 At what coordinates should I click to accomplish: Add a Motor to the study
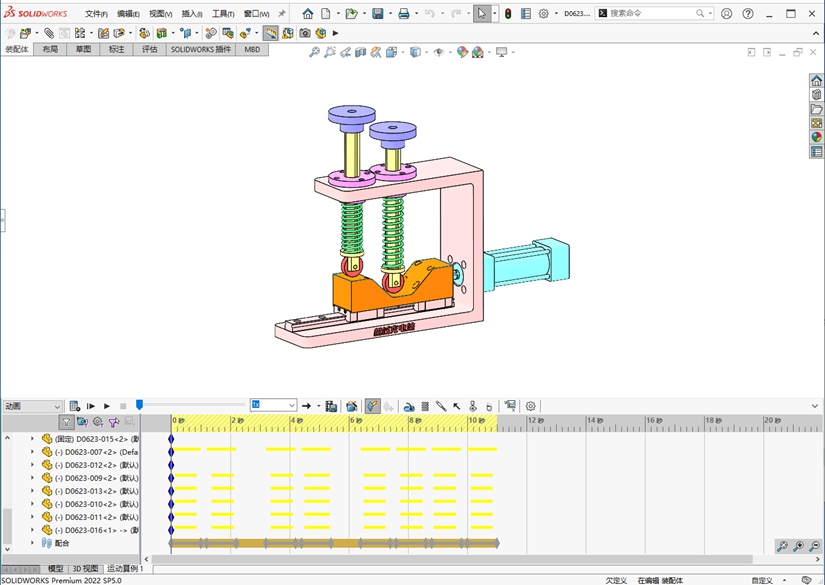coord(409,406)
